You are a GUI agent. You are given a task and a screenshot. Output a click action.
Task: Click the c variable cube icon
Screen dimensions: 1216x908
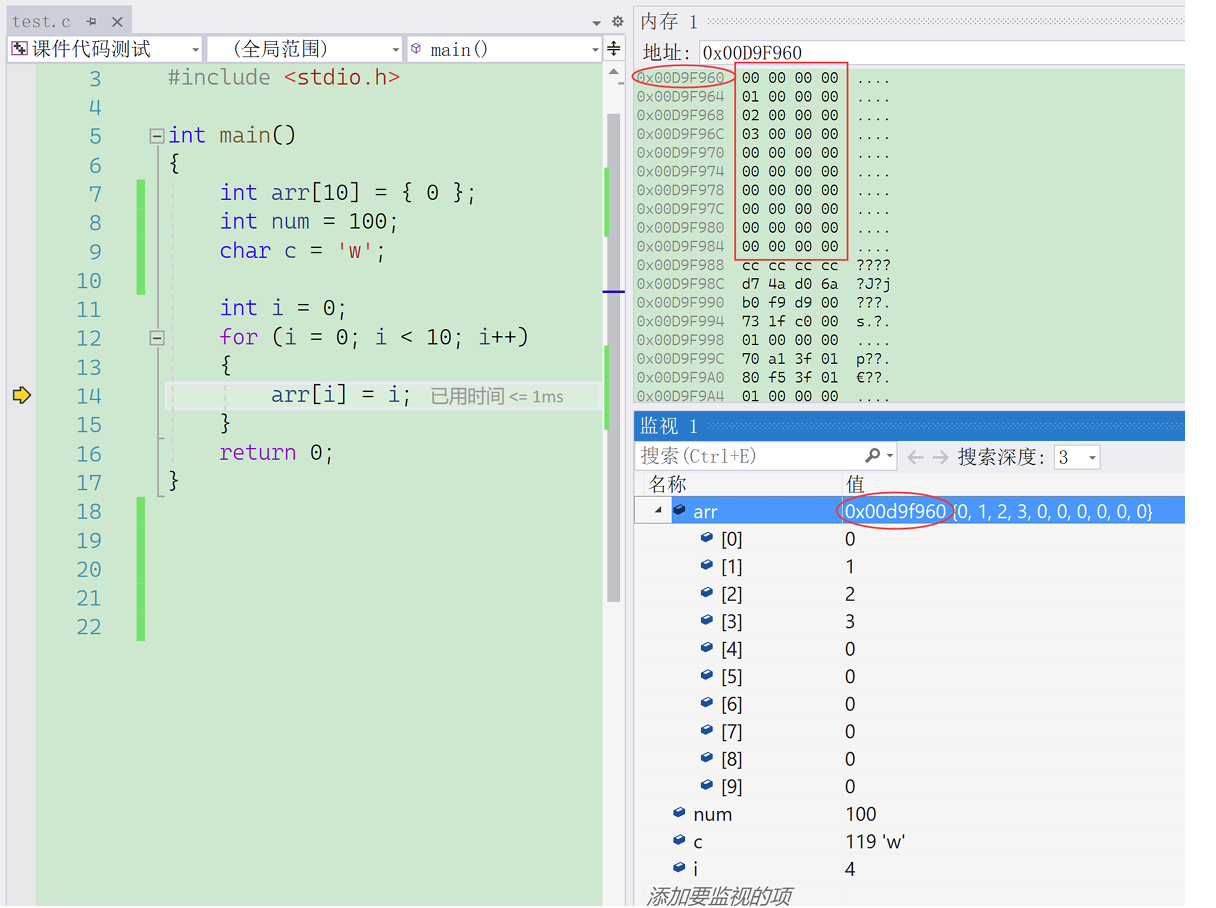click(x=680, y=841)
